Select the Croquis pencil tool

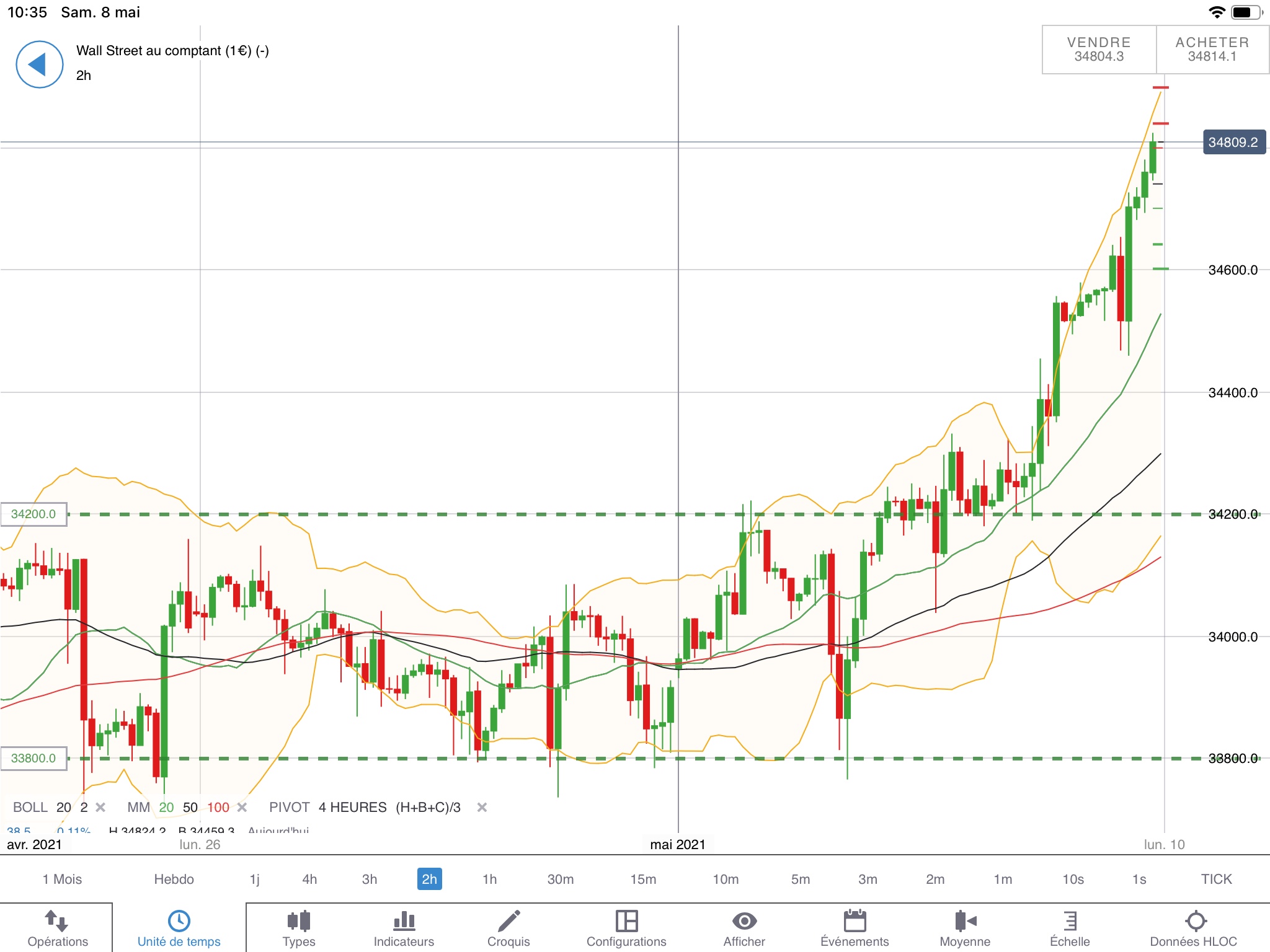coord(508,922)
